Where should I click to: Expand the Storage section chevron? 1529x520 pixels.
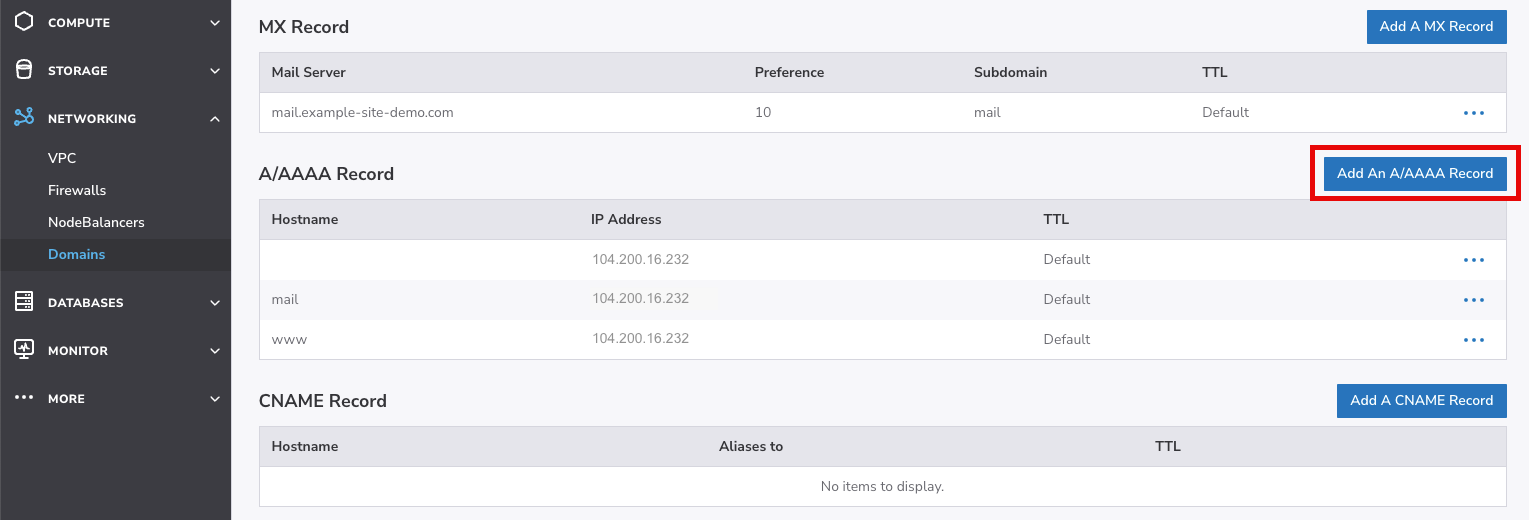pos(215,71)
